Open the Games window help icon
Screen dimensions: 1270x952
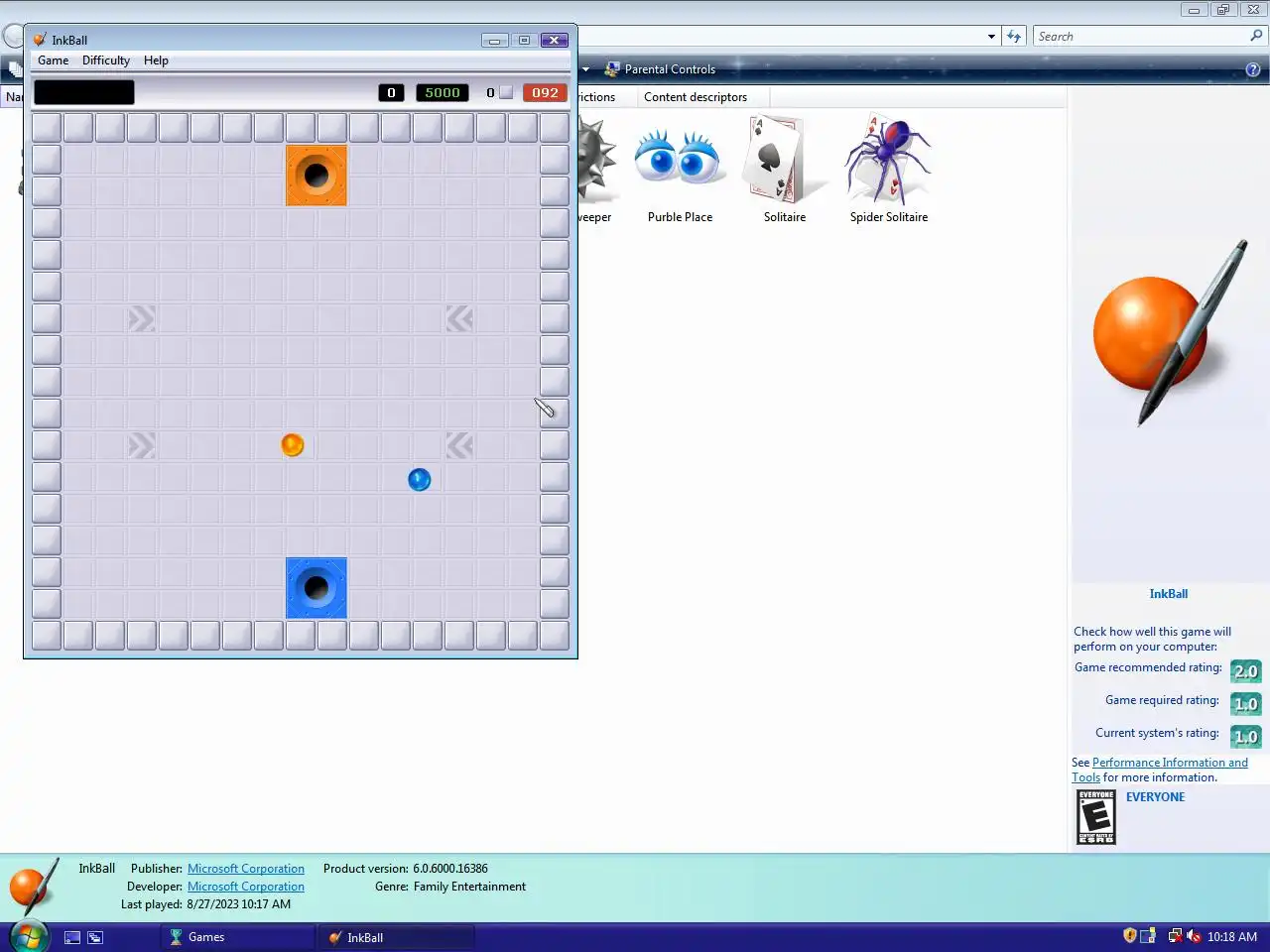[1252, 69]
